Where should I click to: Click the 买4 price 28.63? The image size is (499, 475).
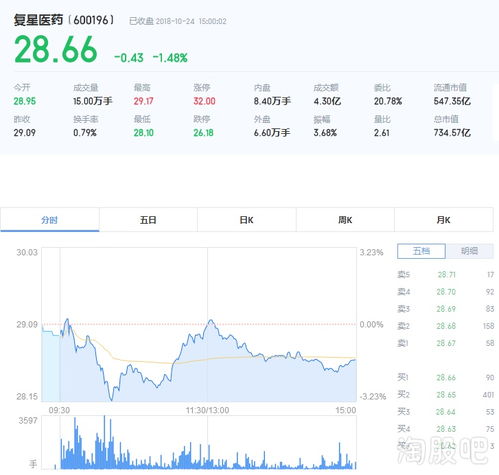pos(446,429)
